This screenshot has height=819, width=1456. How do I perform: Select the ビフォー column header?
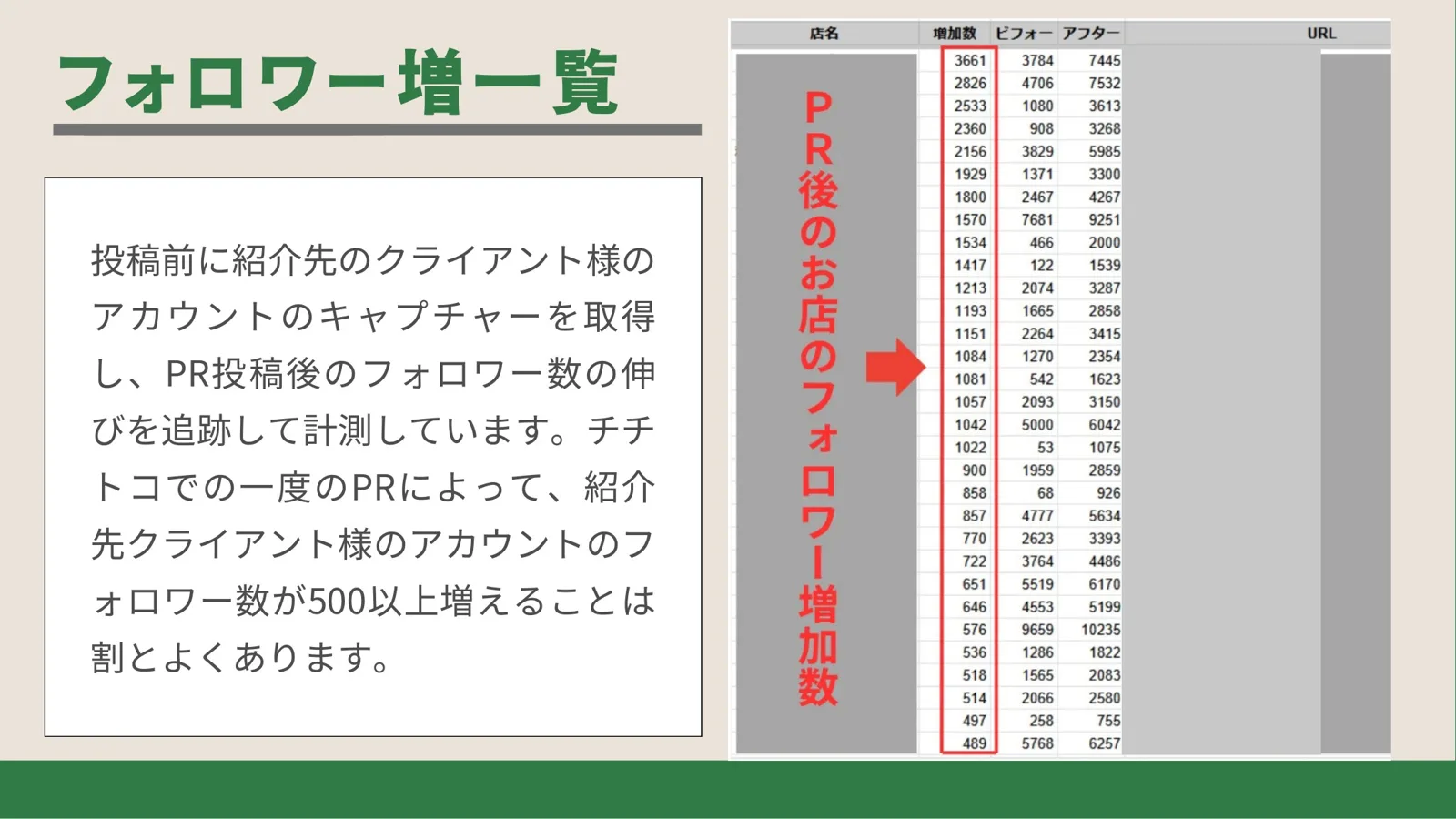1023,34
